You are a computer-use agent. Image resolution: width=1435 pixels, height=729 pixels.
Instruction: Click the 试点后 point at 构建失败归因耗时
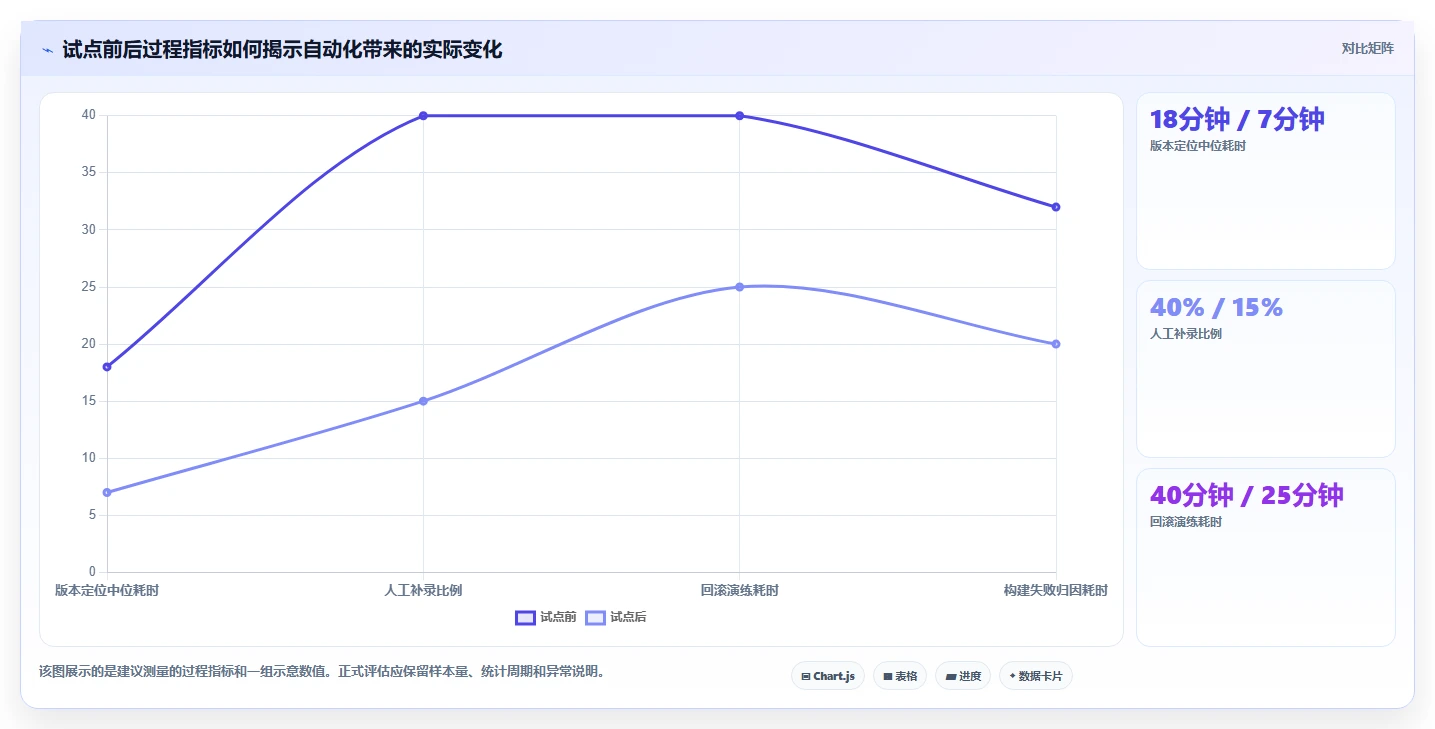[x=1056, y=344]
